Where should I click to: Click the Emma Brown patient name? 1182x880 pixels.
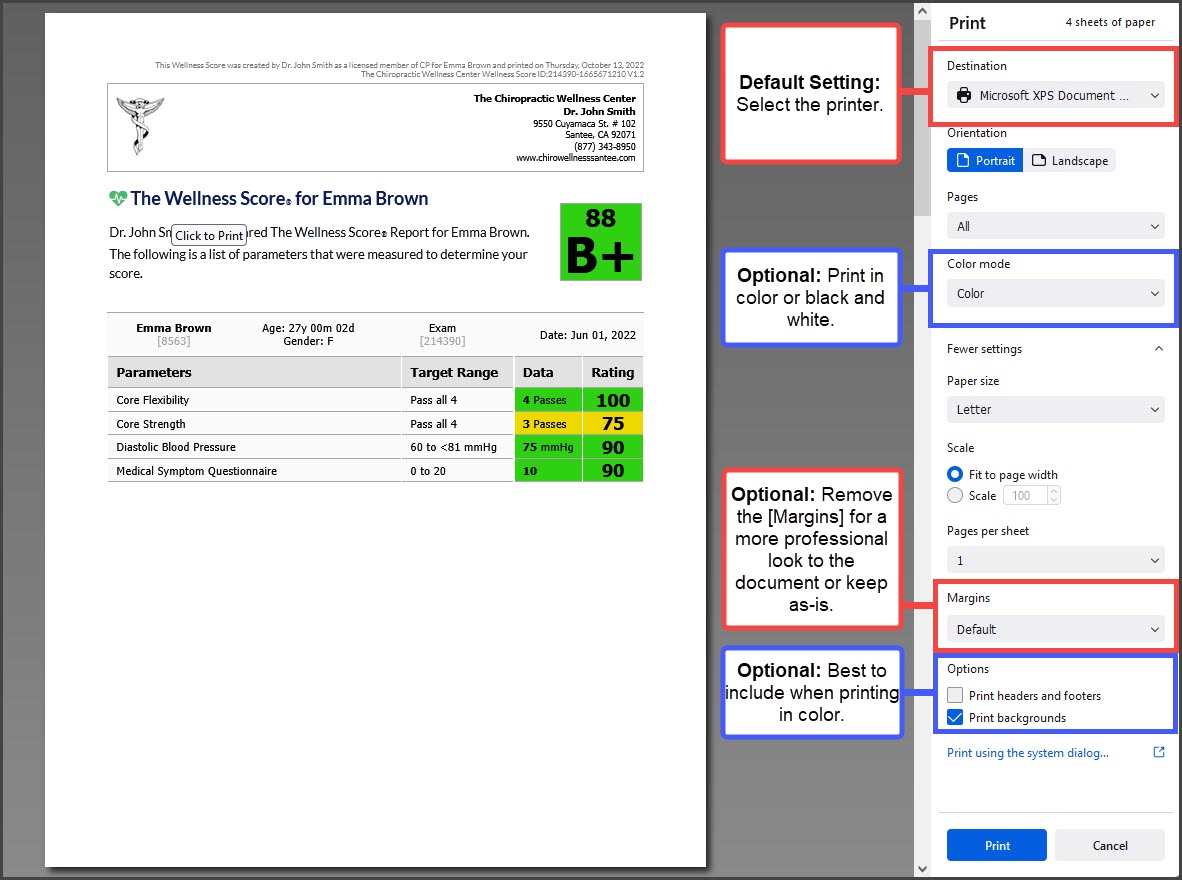[x=173, y=328]
